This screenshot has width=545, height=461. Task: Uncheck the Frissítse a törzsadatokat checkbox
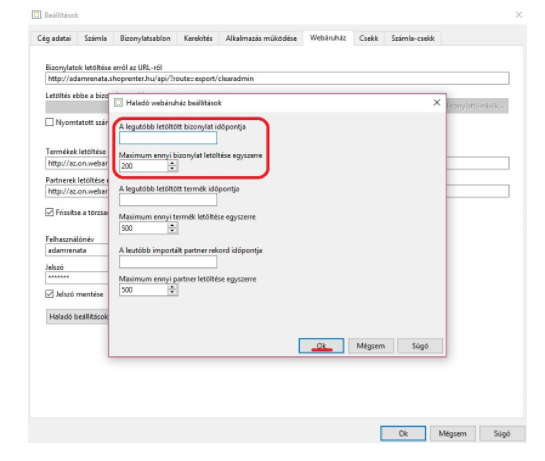(x=49, y=212)
